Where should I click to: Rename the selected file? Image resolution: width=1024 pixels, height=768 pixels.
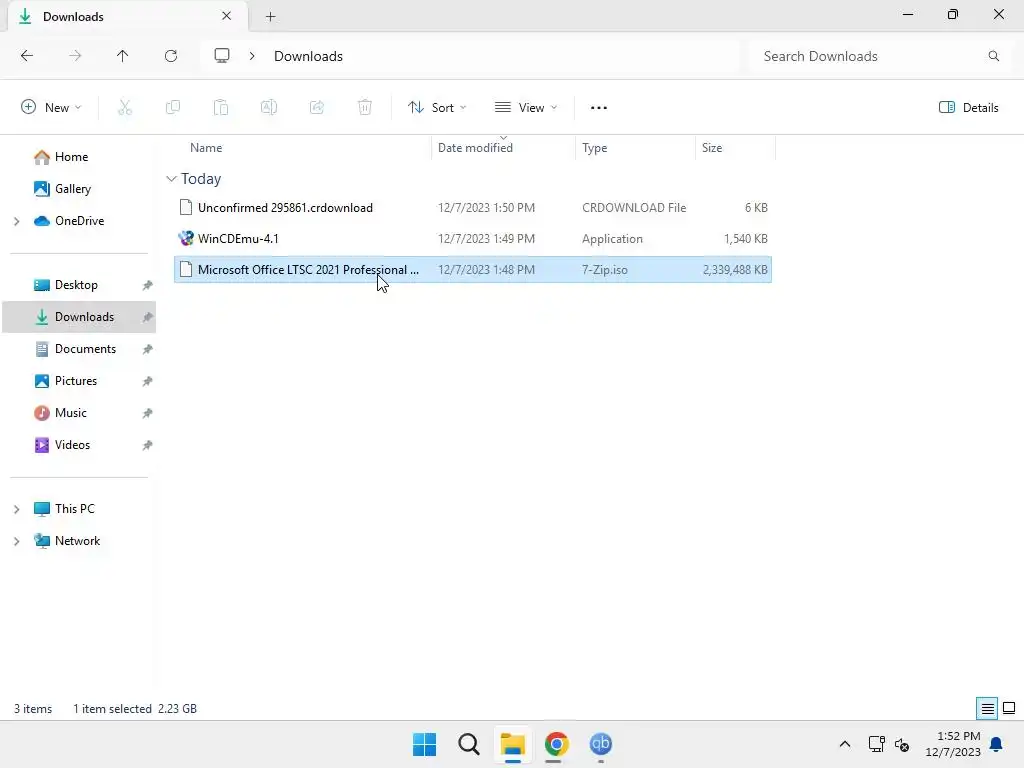(269, 107)
